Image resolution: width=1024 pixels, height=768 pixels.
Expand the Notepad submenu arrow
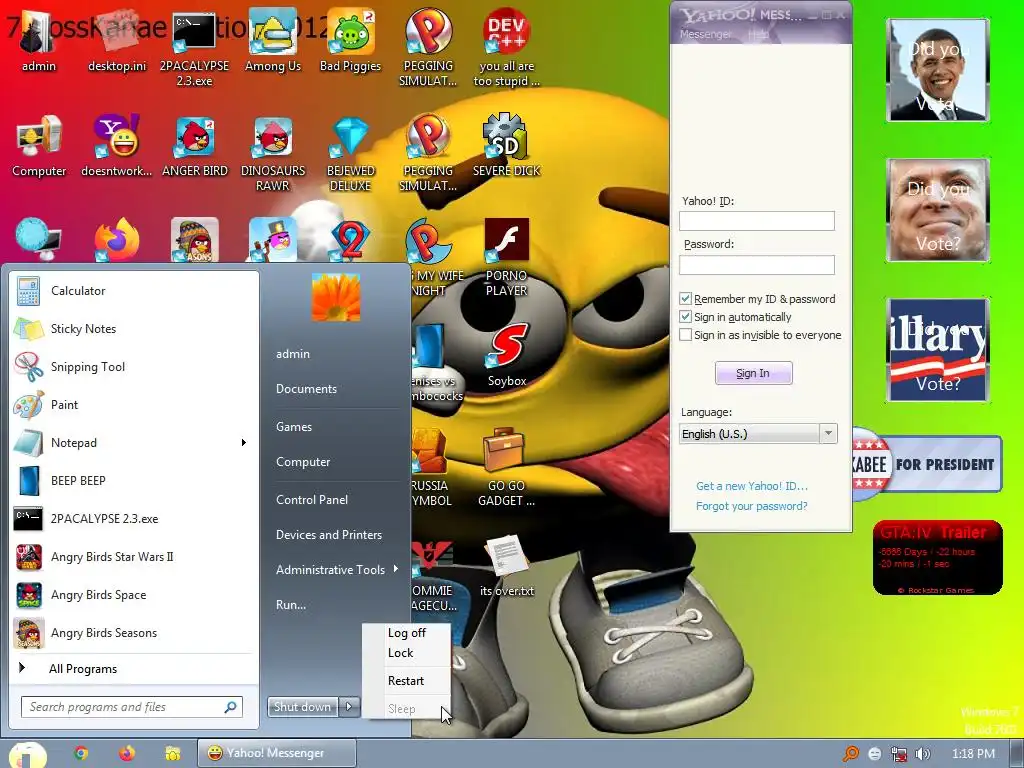click(x=244, y=443)
